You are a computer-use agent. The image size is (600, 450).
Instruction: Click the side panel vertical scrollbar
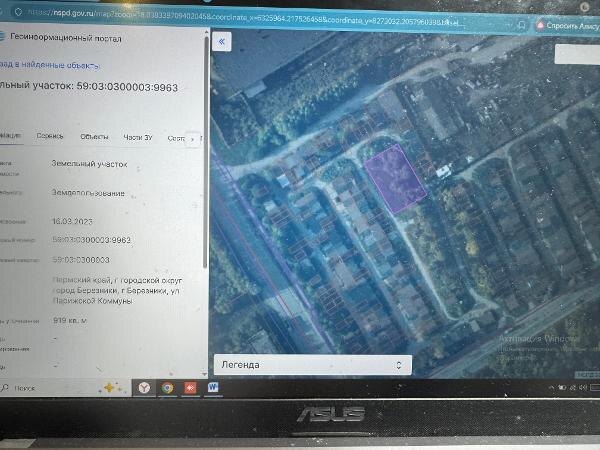(x=205, y=153)
